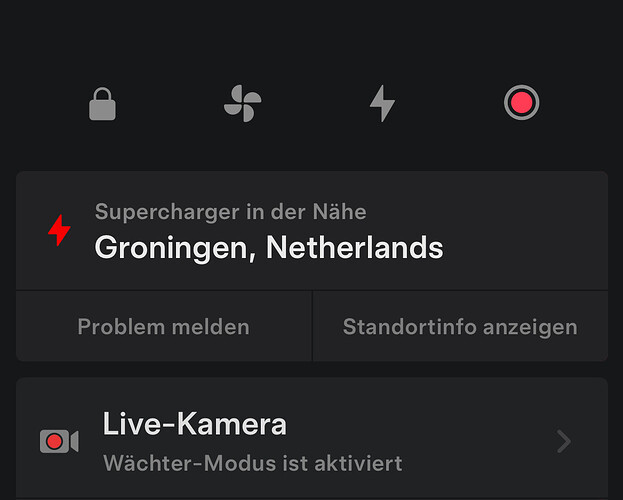Tap Wächter-Modus ist aktiviert status text

coord(253,463)
